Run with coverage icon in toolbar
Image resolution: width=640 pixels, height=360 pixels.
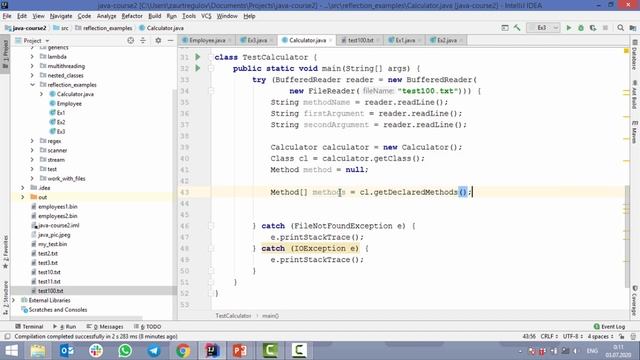click(x=593, y=28)
